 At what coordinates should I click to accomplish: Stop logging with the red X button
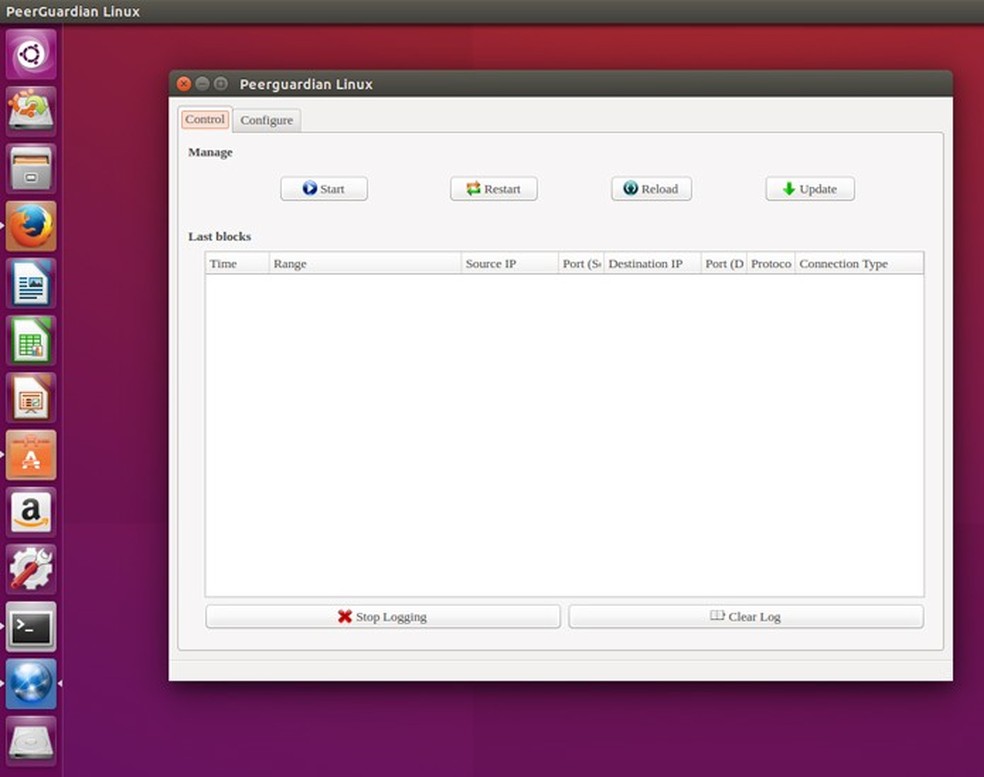(x=382, y=617)
